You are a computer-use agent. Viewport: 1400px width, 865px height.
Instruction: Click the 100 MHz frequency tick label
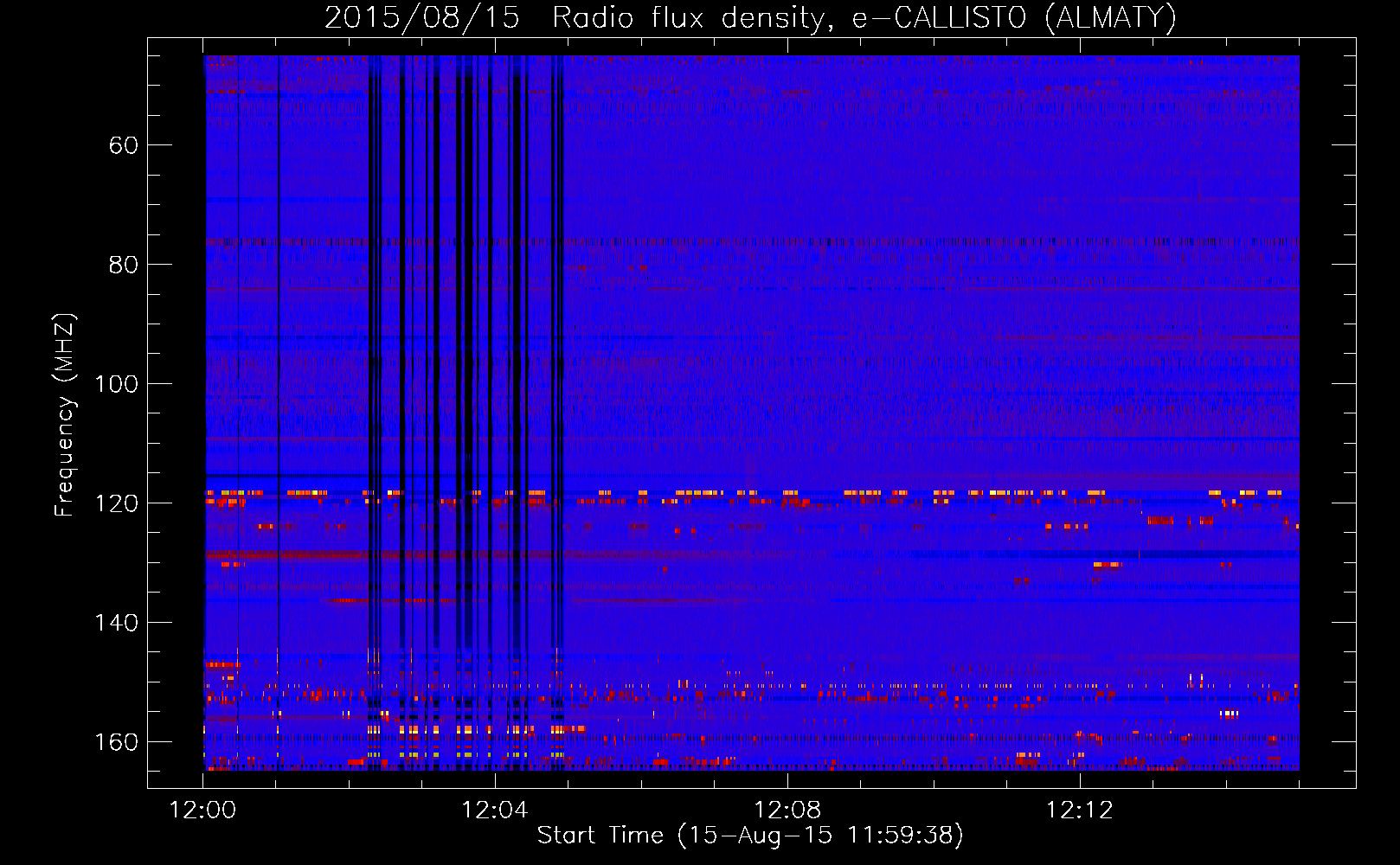pyautogui.click(x=116, y=384)
